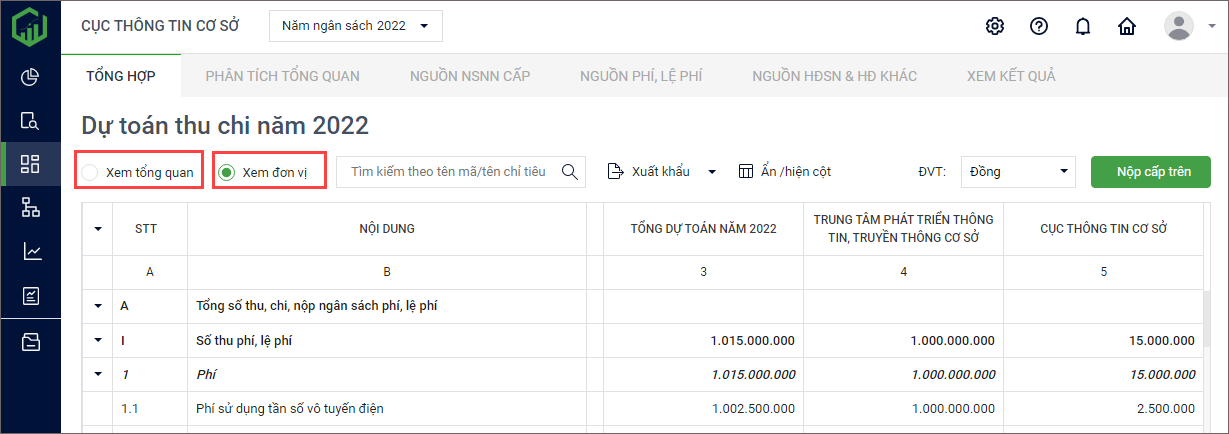1229x434 pixels.
Task: Open the 'Năm ngân sách 2022' dropdown
Action: (355, 26)
